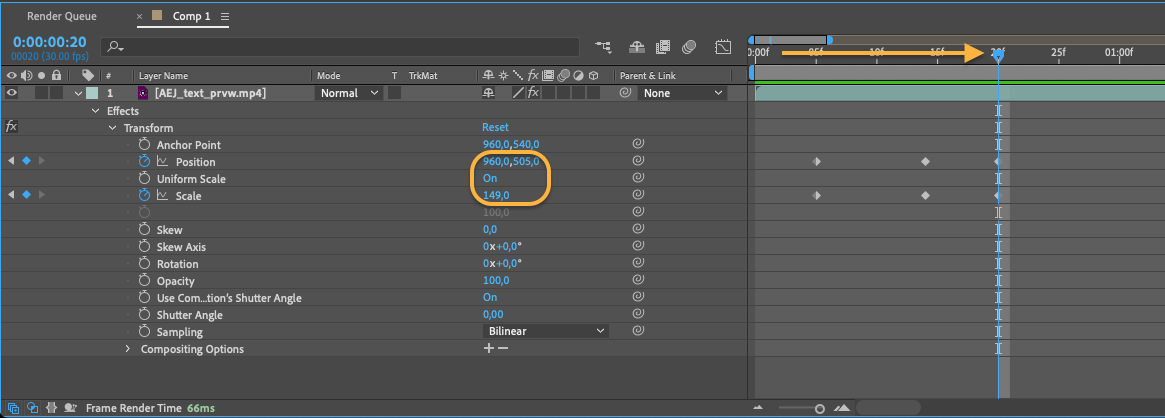1165x418 pixels.
Task: Hide the AEJ_text_prvw.mp4 layer with eye icon
Action: pos(12,93)
